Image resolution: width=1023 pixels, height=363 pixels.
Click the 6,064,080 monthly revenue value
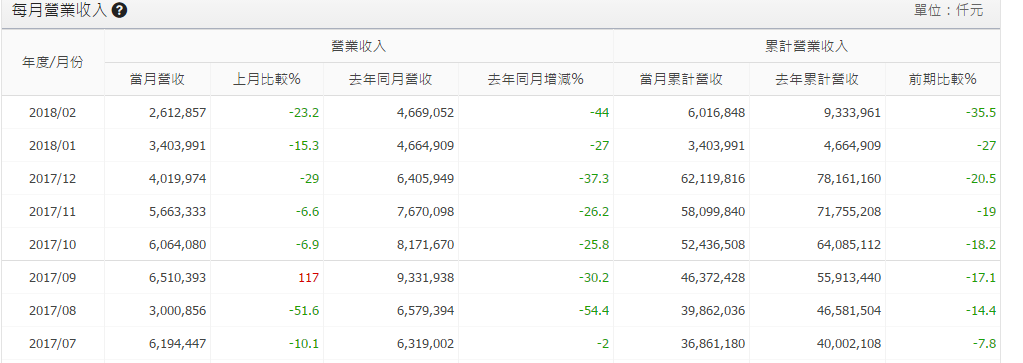(177, 245)
